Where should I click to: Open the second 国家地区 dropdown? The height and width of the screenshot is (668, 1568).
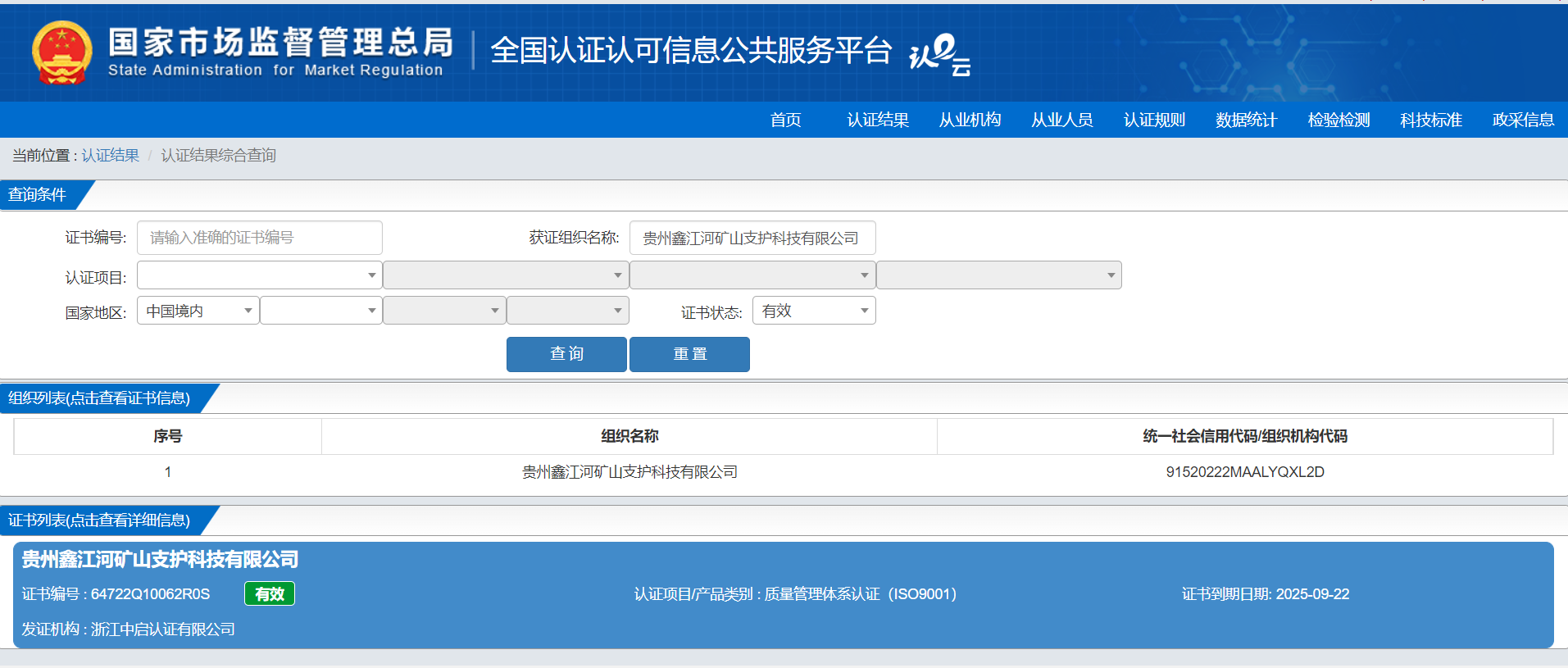321,311
